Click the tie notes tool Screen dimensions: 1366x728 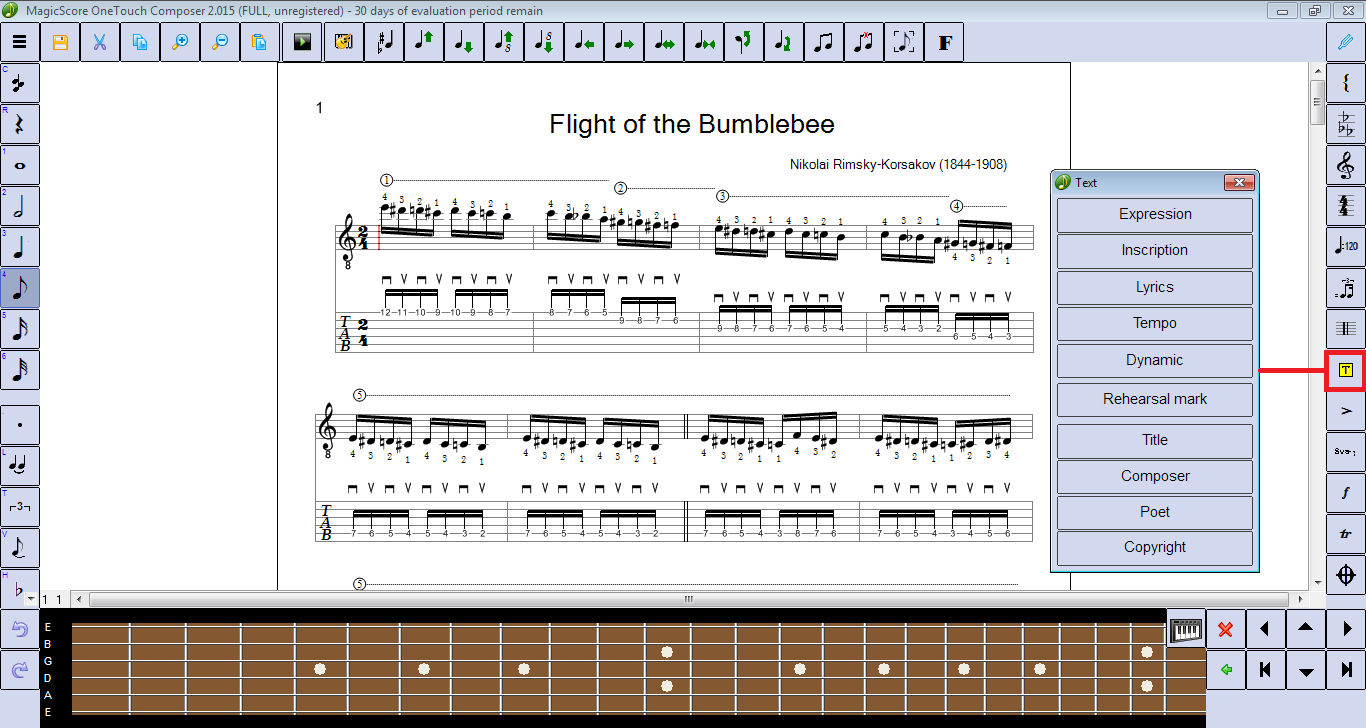click(20, 465)
